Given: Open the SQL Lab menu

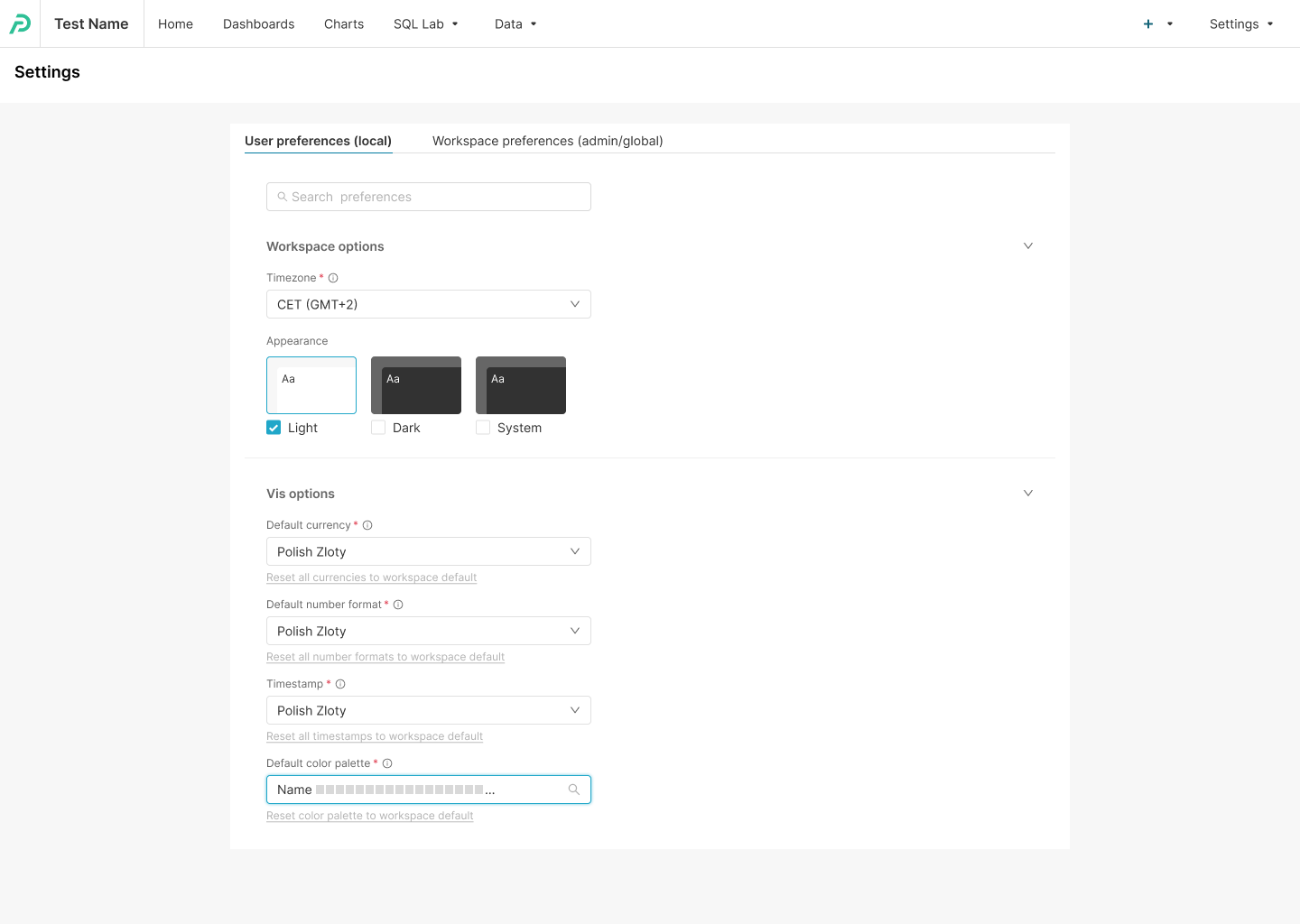Looking at the screenshot, I should coord(425,24).
